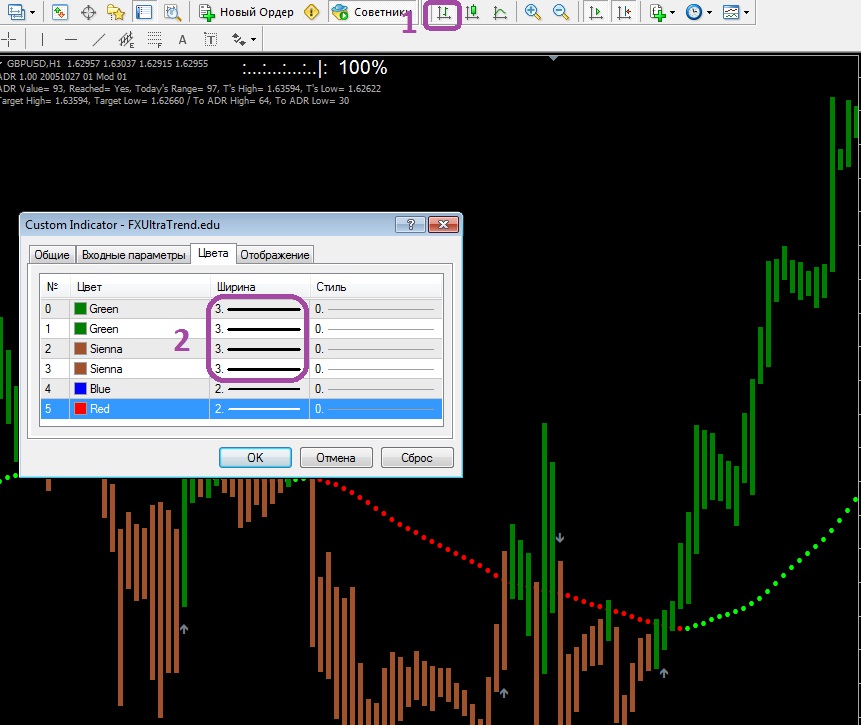Expand the Arrows tool dropdown
This screenshot has height=725, width=861.
click(253, 39)
